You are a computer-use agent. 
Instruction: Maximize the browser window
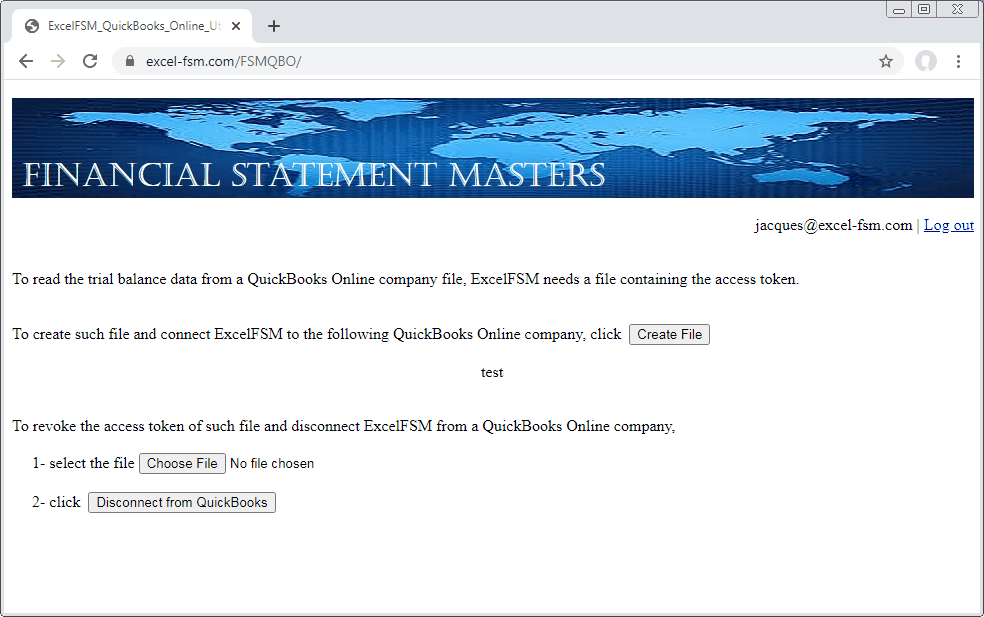pos(924,9)
